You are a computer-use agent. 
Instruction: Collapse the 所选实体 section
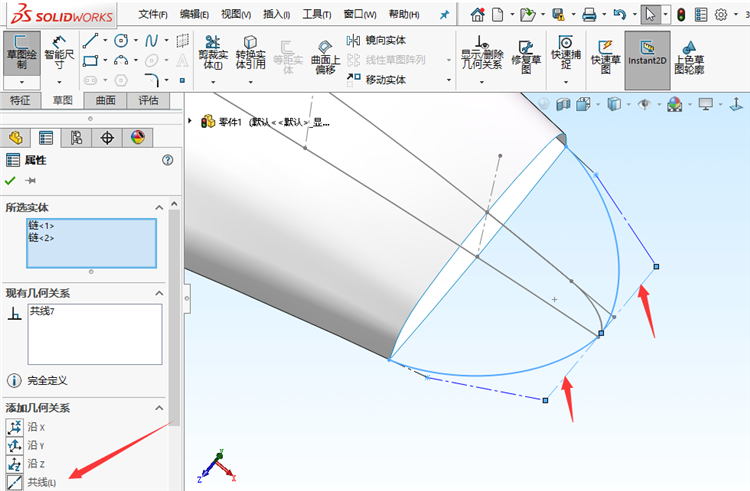pos(159,207)
